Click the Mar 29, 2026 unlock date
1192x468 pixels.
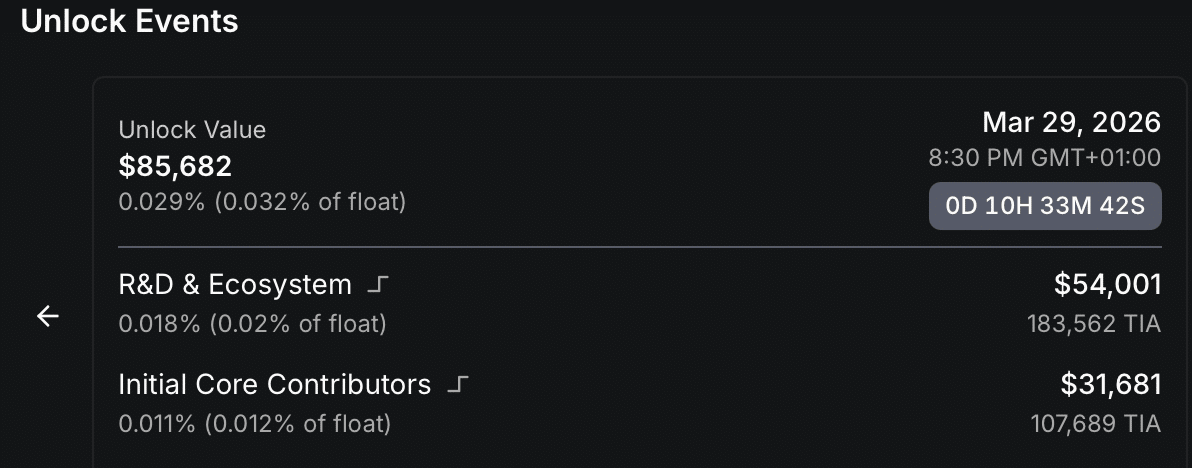coord(1071,123)
